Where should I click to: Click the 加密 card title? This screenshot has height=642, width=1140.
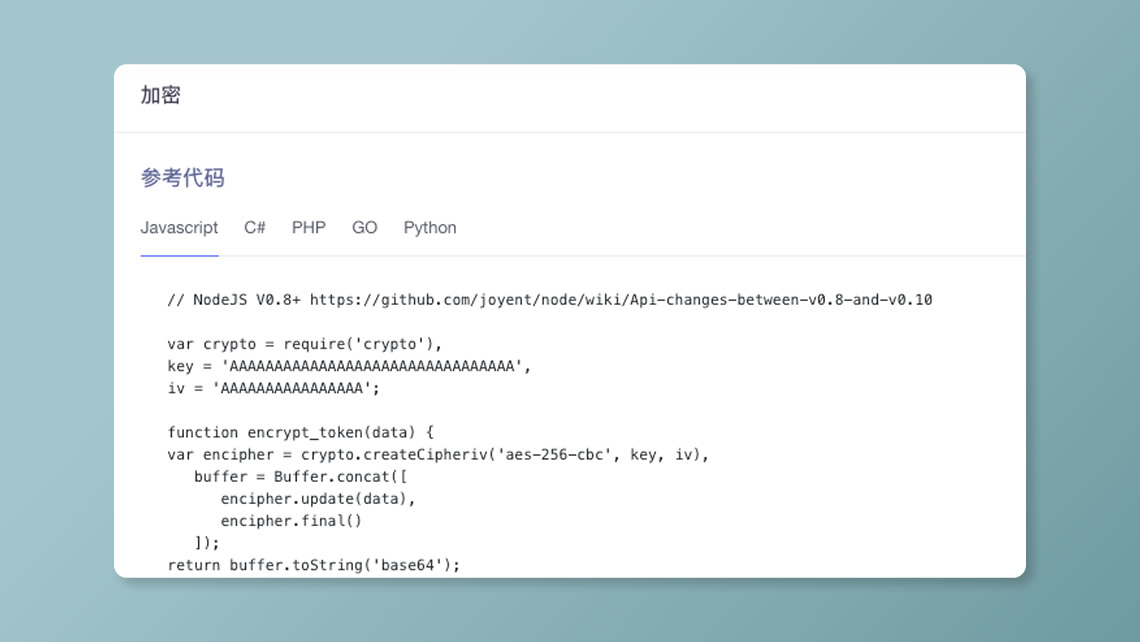pyautogui.click(x=160, y=95)
